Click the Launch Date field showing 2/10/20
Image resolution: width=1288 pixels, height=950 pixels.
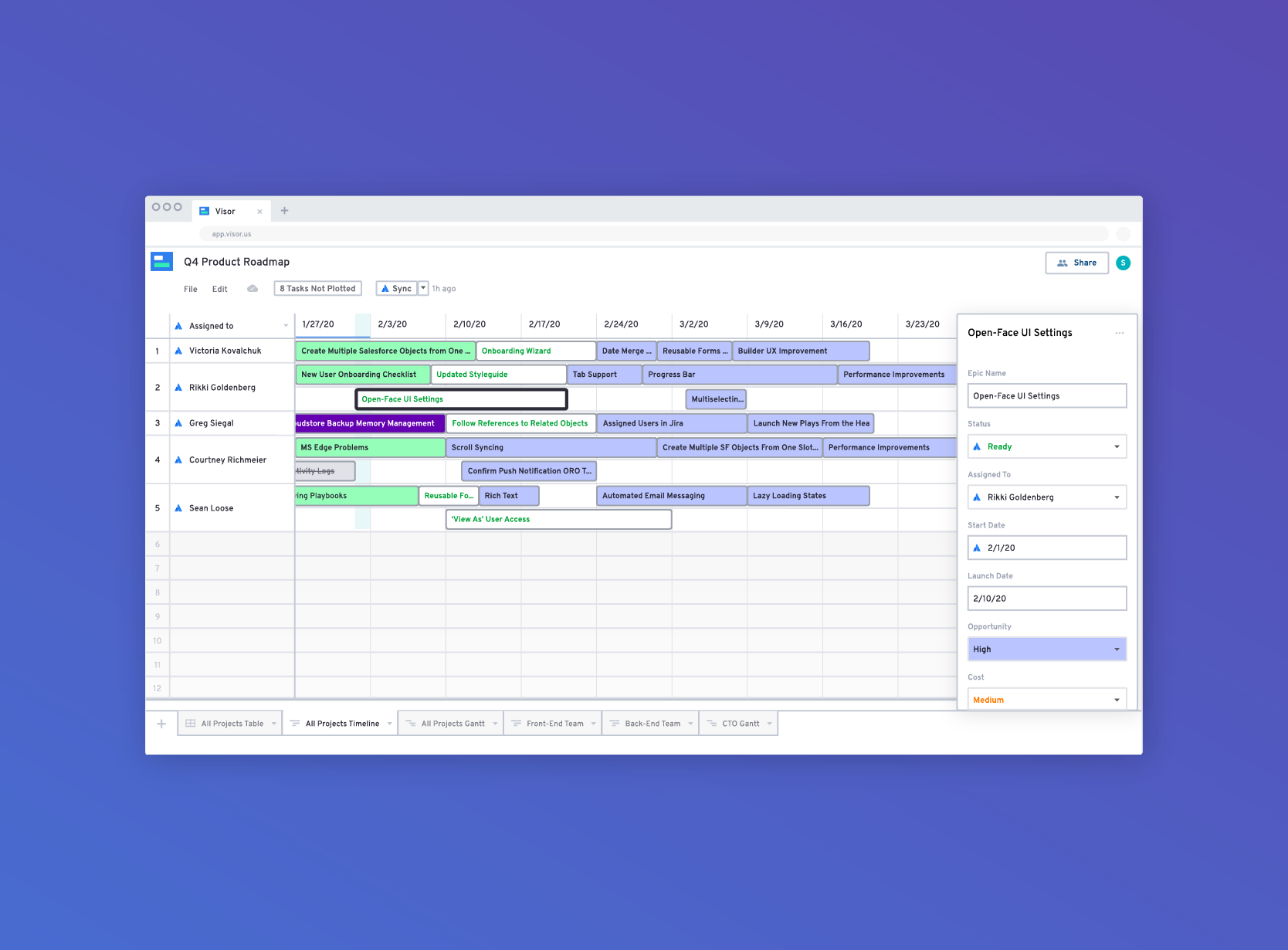(1046, 599)
